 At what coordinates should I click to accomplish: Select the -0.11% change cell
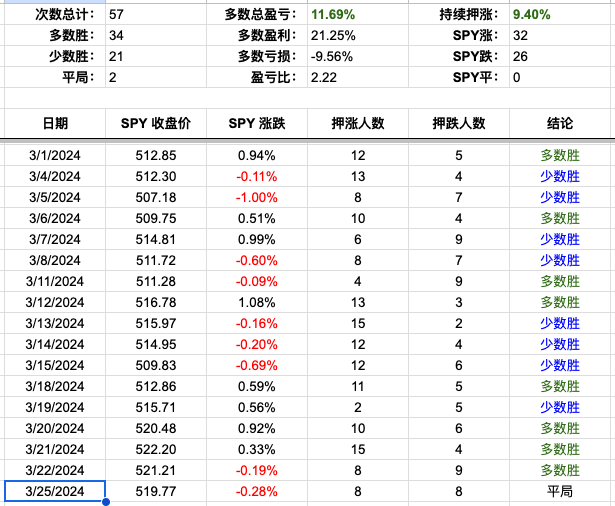pos(257,177)
